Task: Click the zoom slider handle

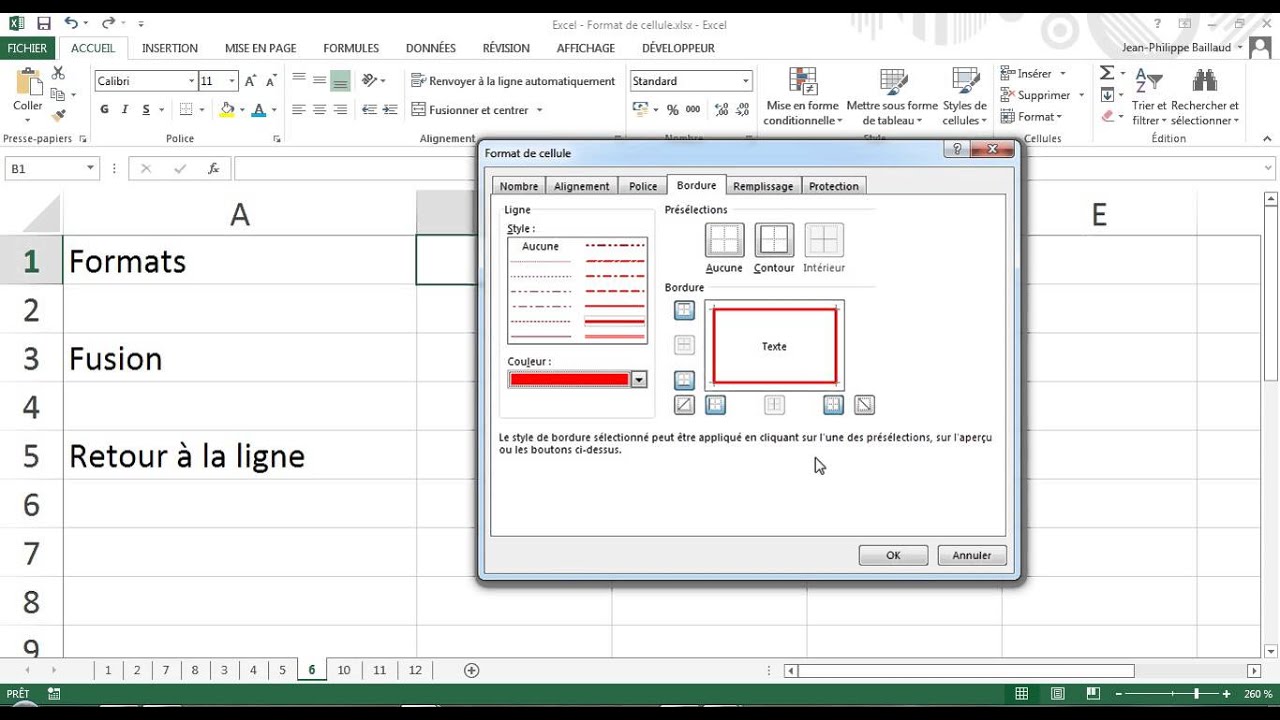Action: click(x=1196, y=693)
